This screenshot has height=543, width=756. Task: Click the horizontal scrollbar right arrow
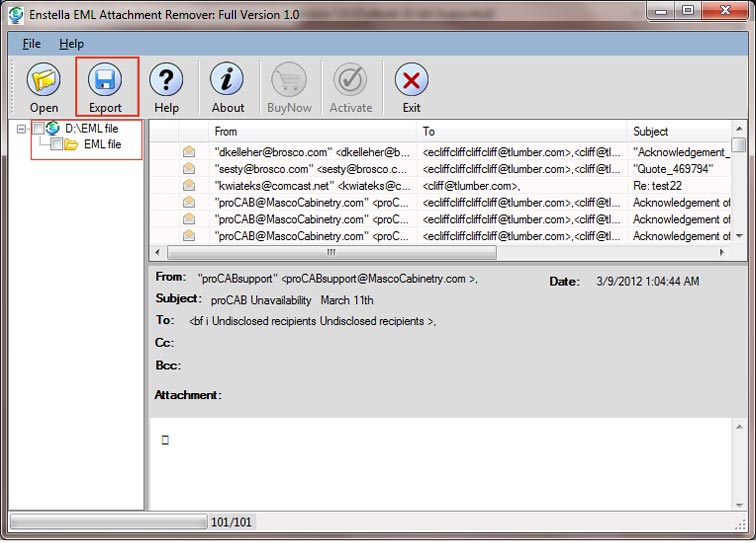pyautogui.click(x=722, y=252)
